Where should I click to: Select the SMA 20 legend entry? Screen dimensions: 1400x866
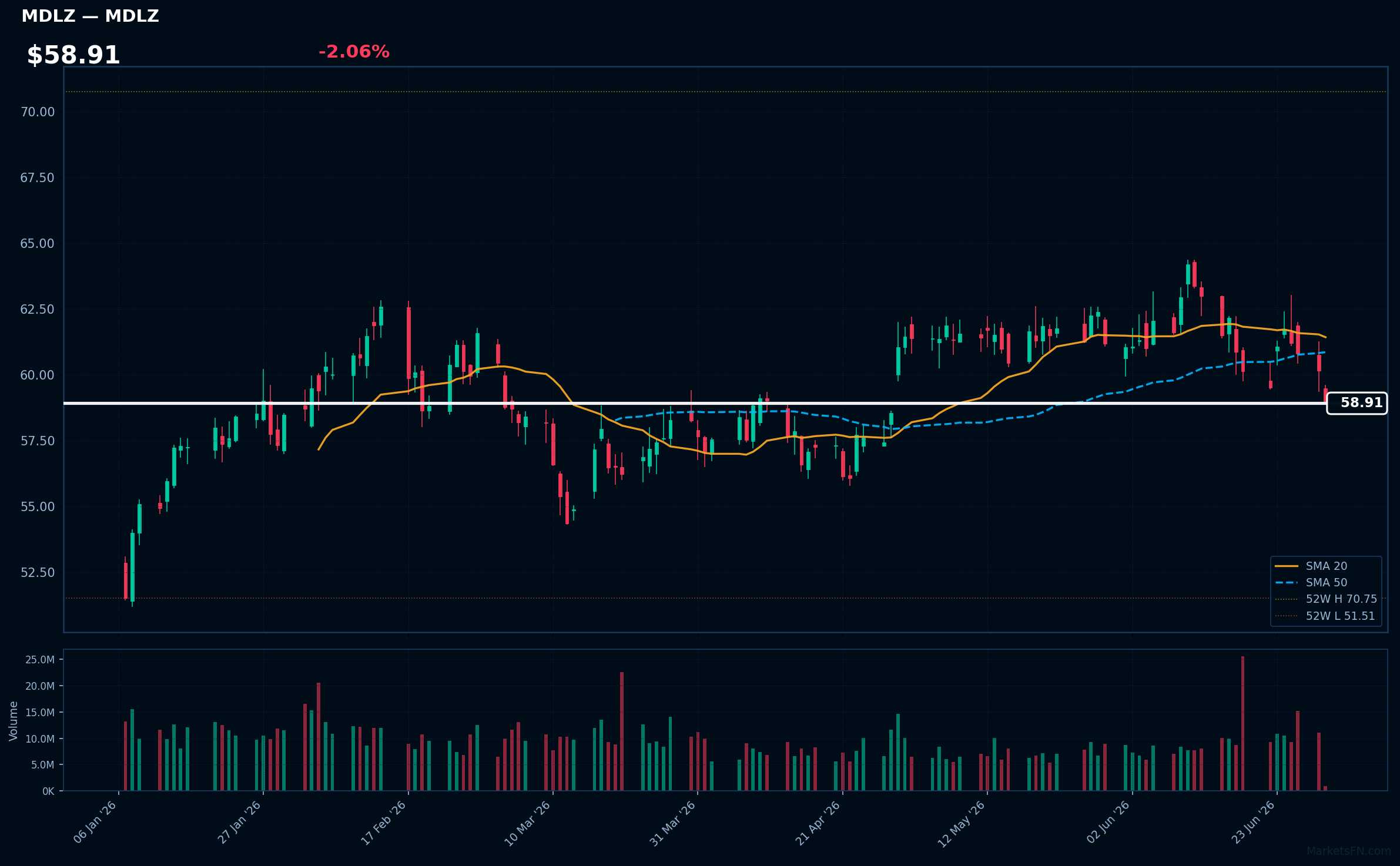click(1326, 566)
